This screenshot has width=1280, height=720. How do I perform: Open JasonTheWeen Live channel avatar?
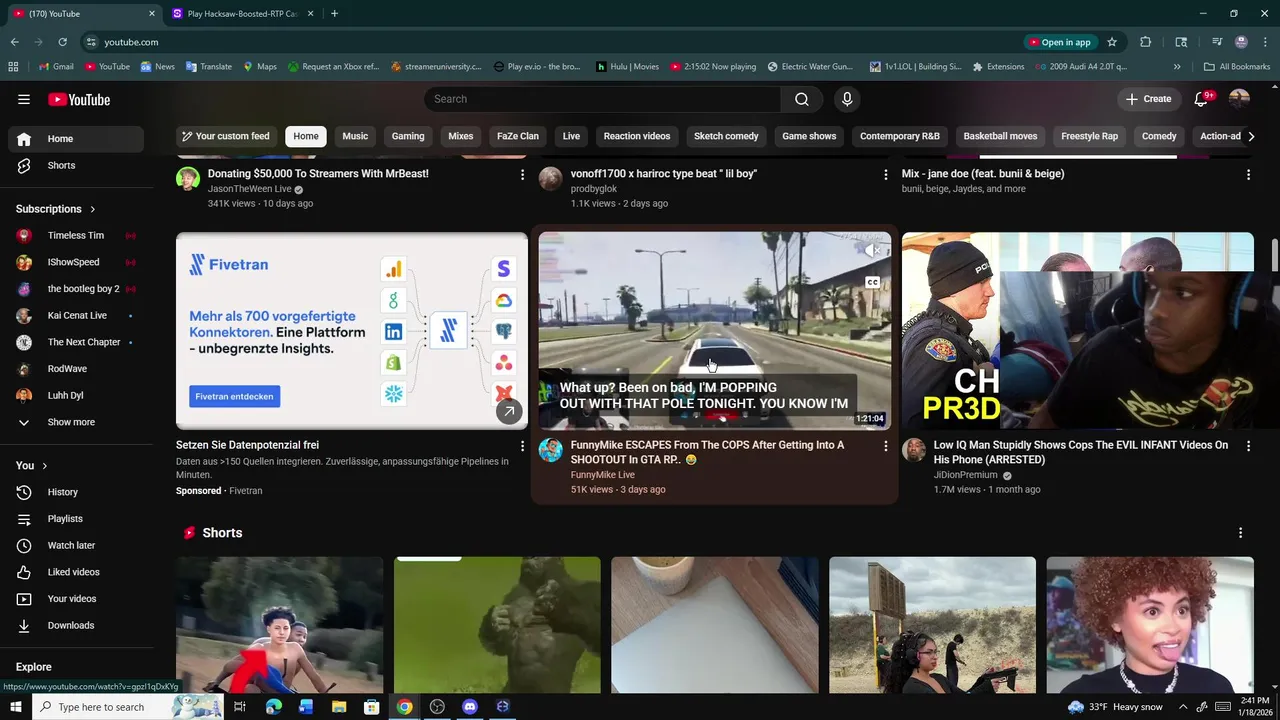(188, 179)
